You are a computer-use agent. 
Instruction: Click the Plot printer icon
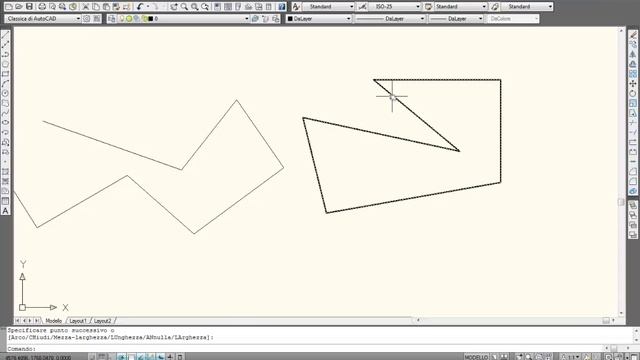(42, 7)
